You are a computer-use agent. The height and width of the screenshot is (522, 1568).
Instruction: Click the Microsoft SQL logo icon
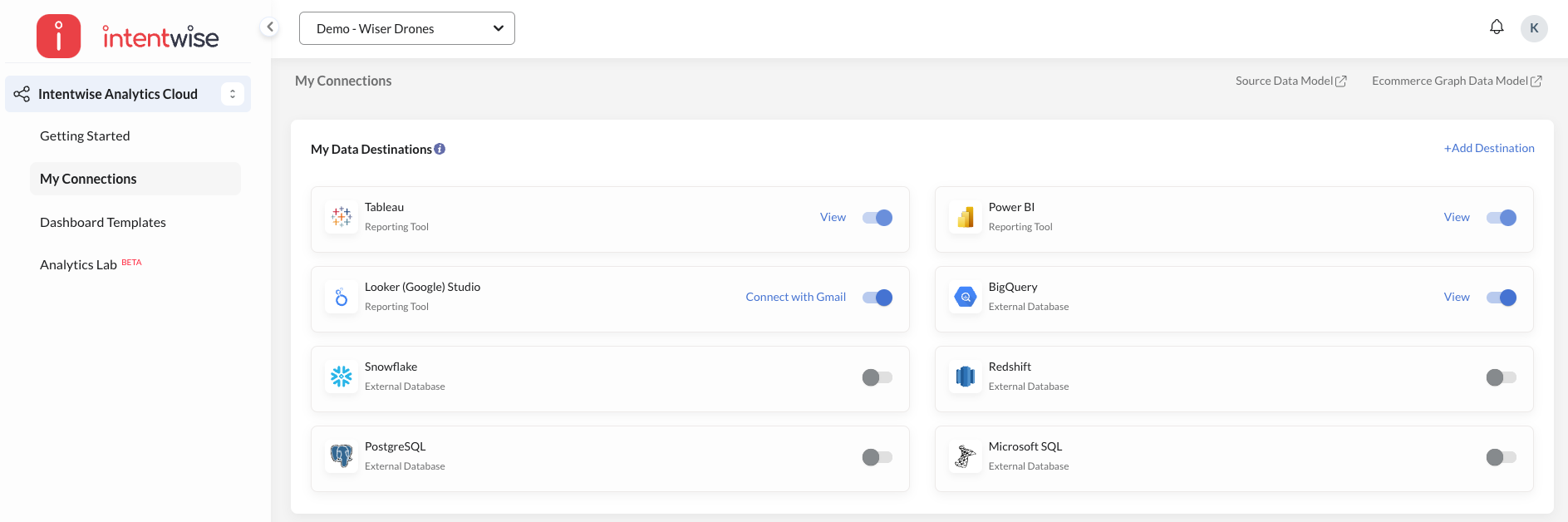pyautogui.click(x=966, y=456)
